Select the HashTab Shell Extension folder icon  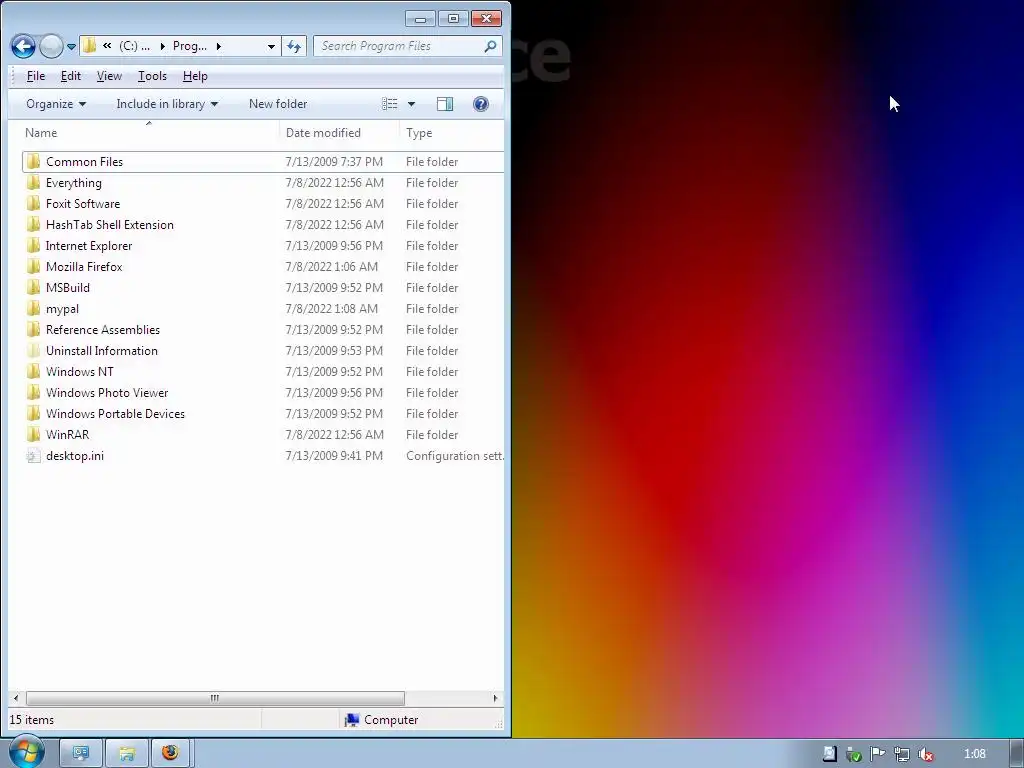pos(33,224)
